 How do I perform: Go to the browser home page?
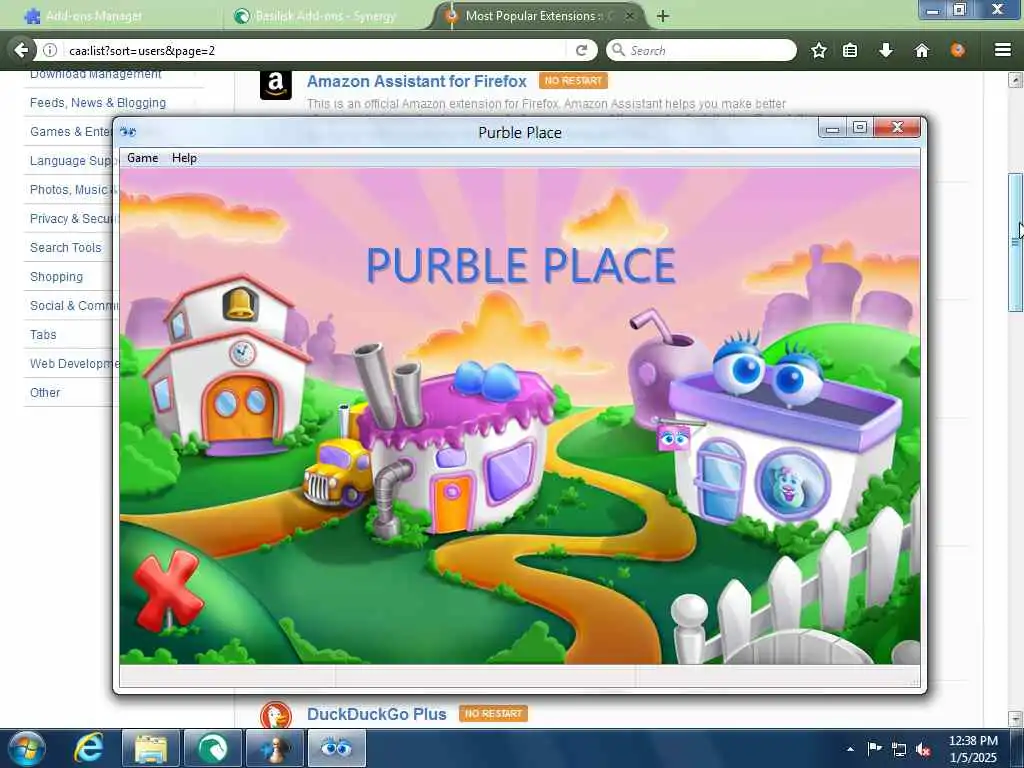921,50
